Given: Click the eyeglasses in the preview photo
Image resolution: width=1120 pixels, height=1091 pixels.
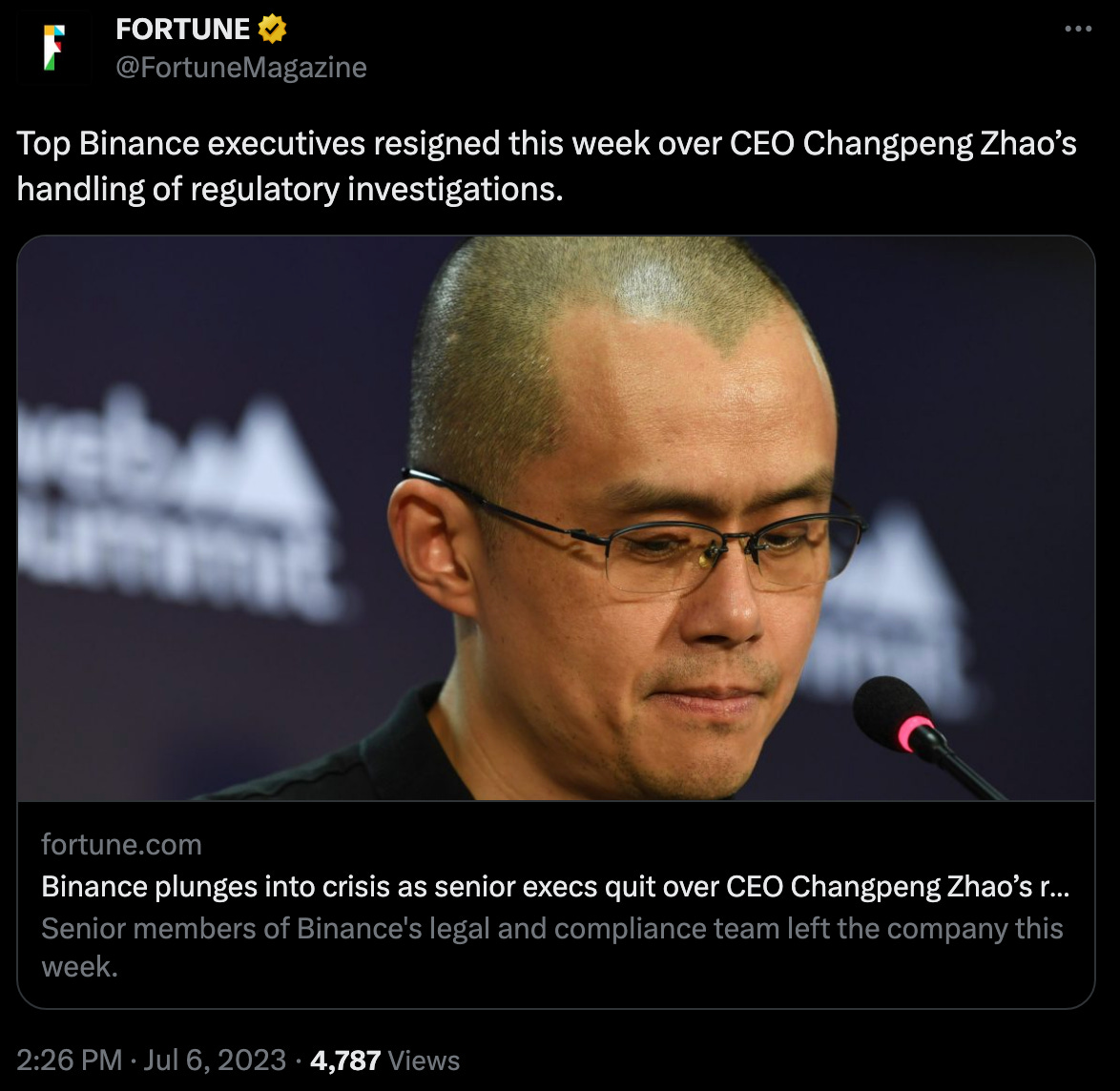Looking at the screenshot, I should [635, 535].
